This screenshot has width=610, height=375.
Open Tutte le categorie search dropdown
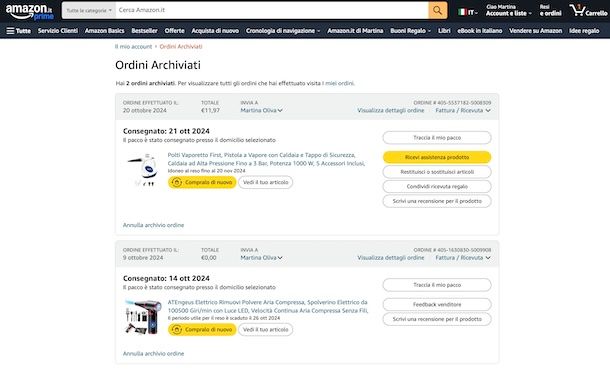(x=89, y=11)
